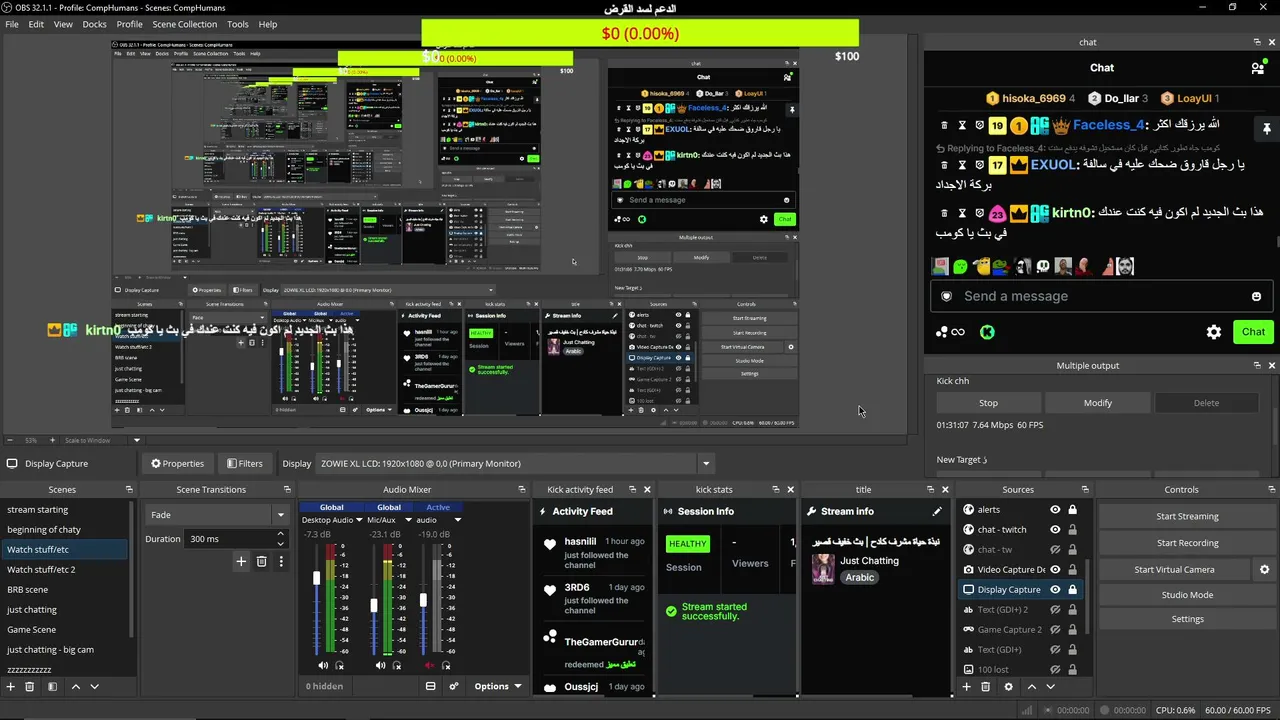Hide the Video Capture Device source
The height and width of the screenshot is (720, 1280).
(x=1054, y=570)
